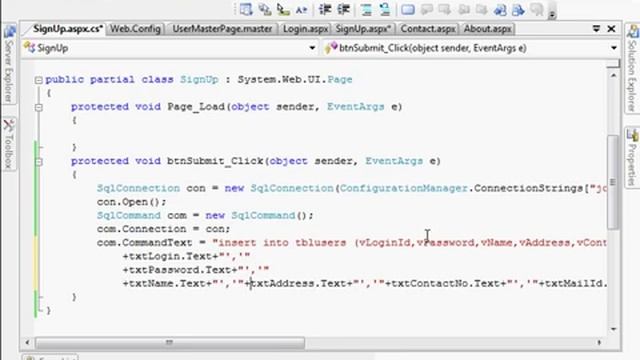Click the text com.Connection = con;
640x360 pixels.
[163, 229]
